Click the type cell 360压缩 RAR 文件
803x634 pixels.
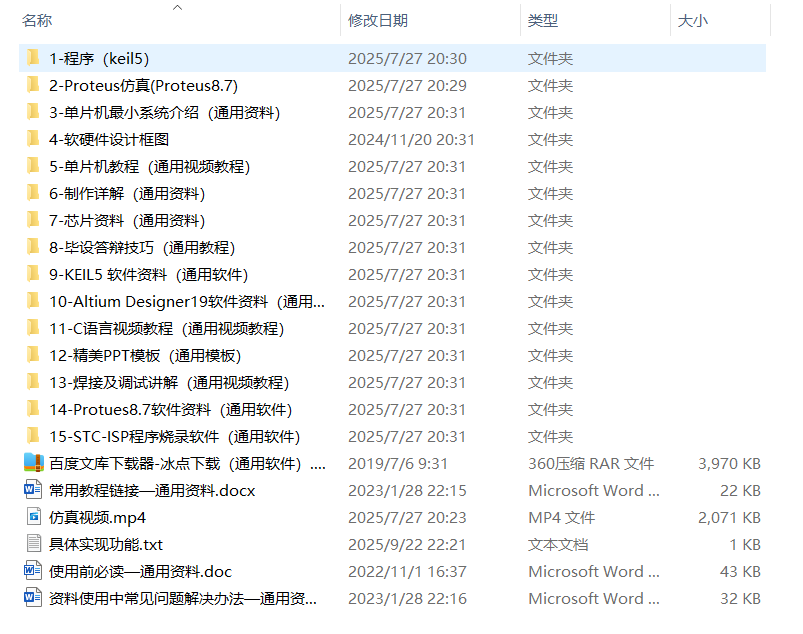click(591, 463)
